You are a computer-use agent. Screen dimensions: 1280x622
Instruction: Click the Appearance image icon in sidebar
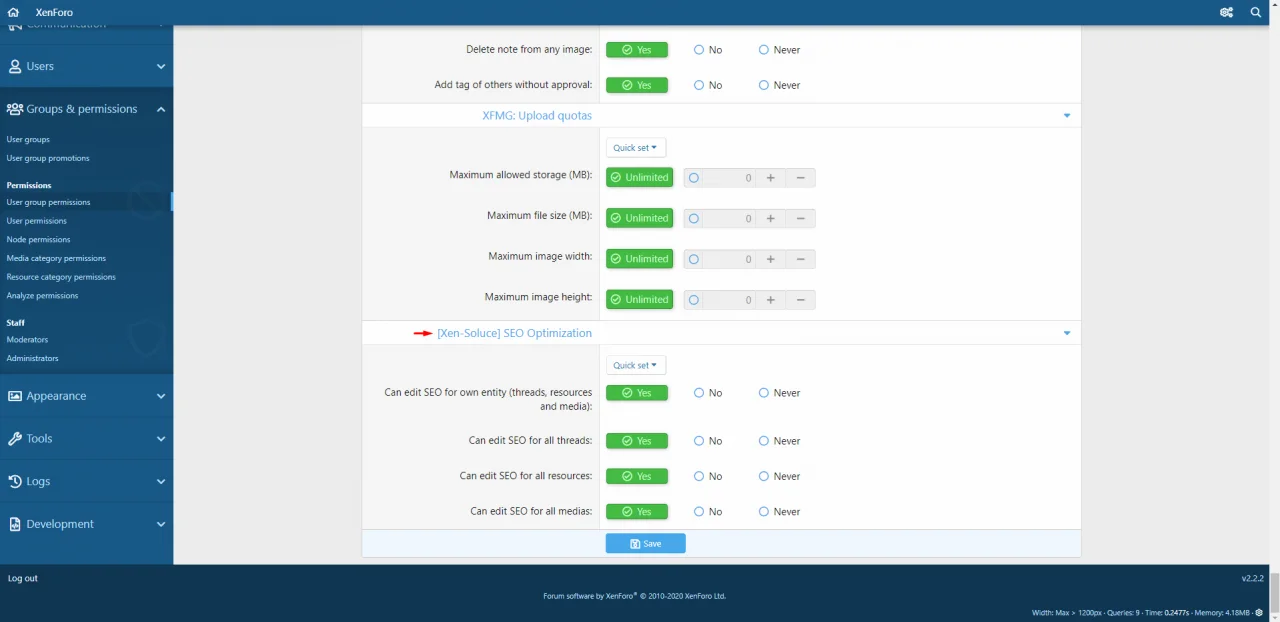coord(15,396)
